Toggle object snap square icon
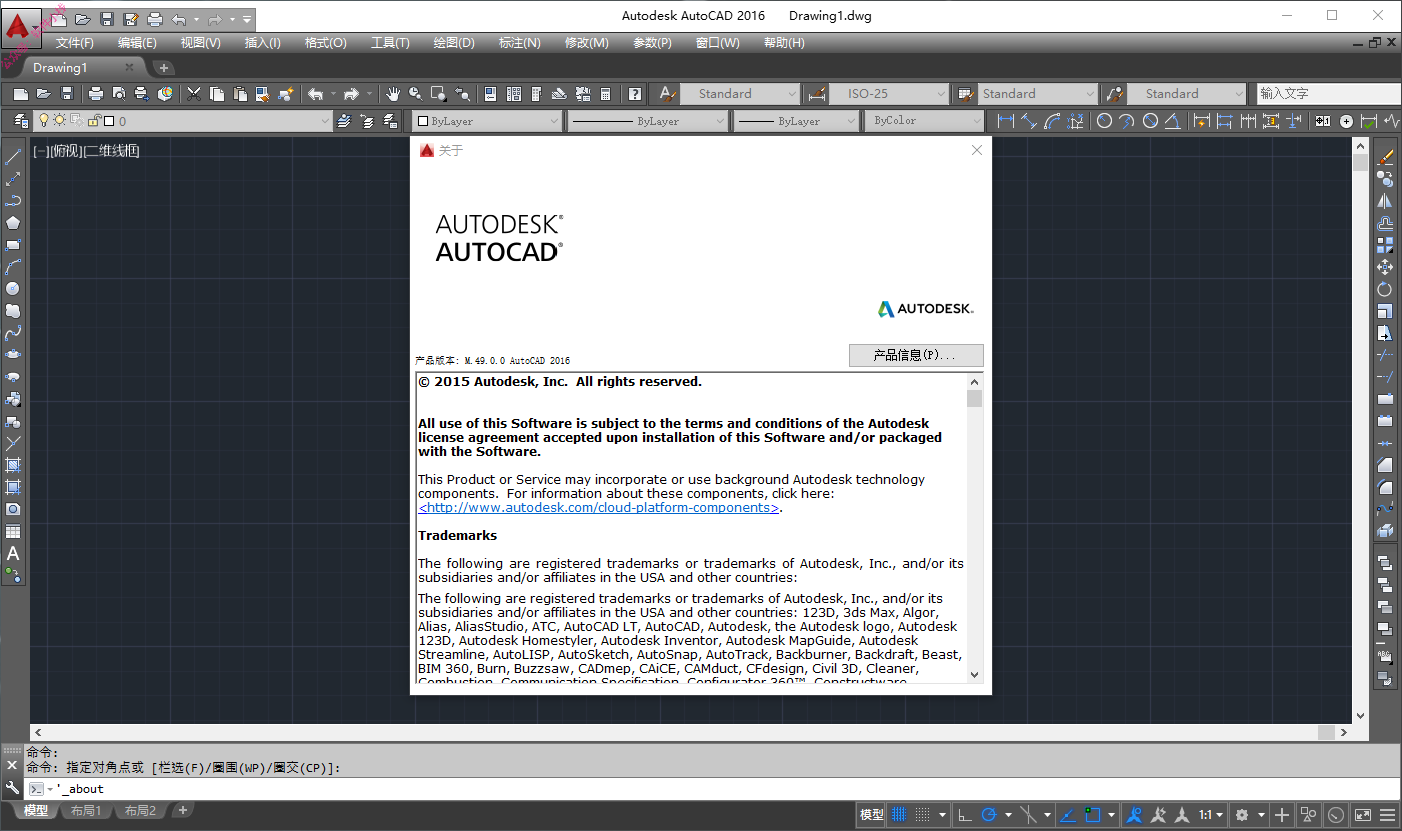Image resolution: width=1402 pixels, height=831 pixels. (x=1092, y=815)
